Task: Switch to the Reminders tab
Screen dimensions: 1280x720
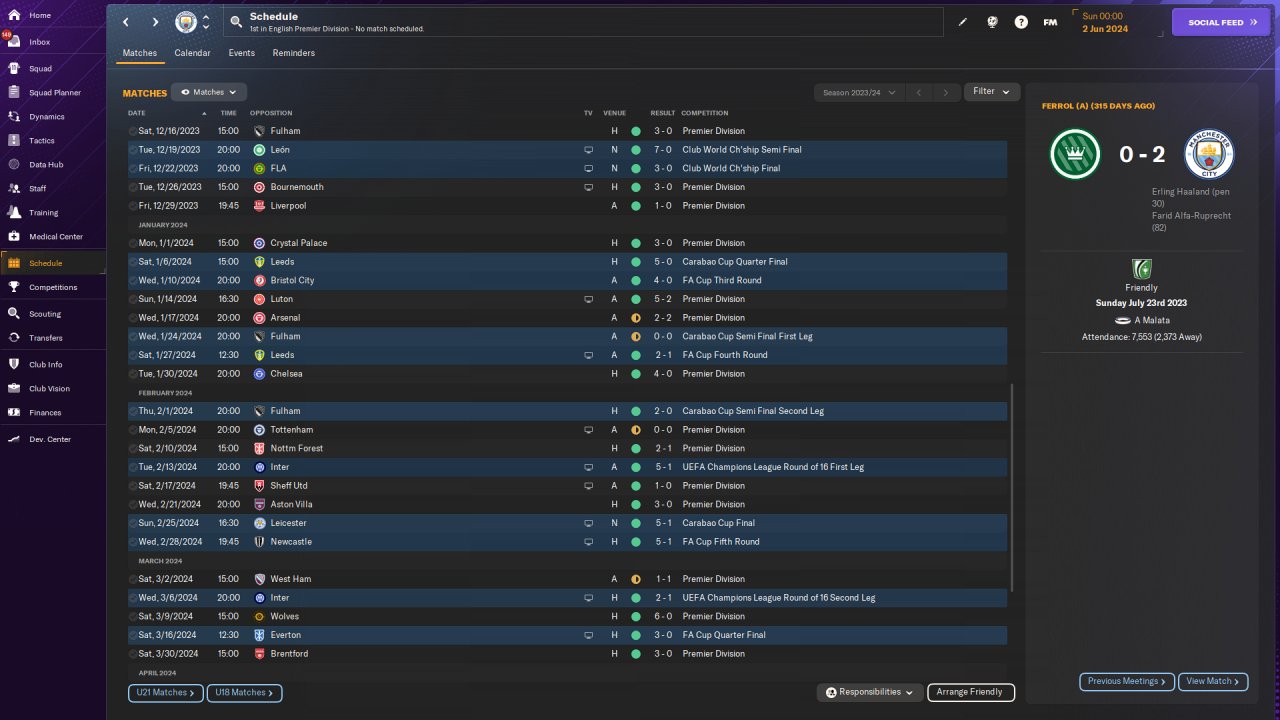Action: (294, 53)
